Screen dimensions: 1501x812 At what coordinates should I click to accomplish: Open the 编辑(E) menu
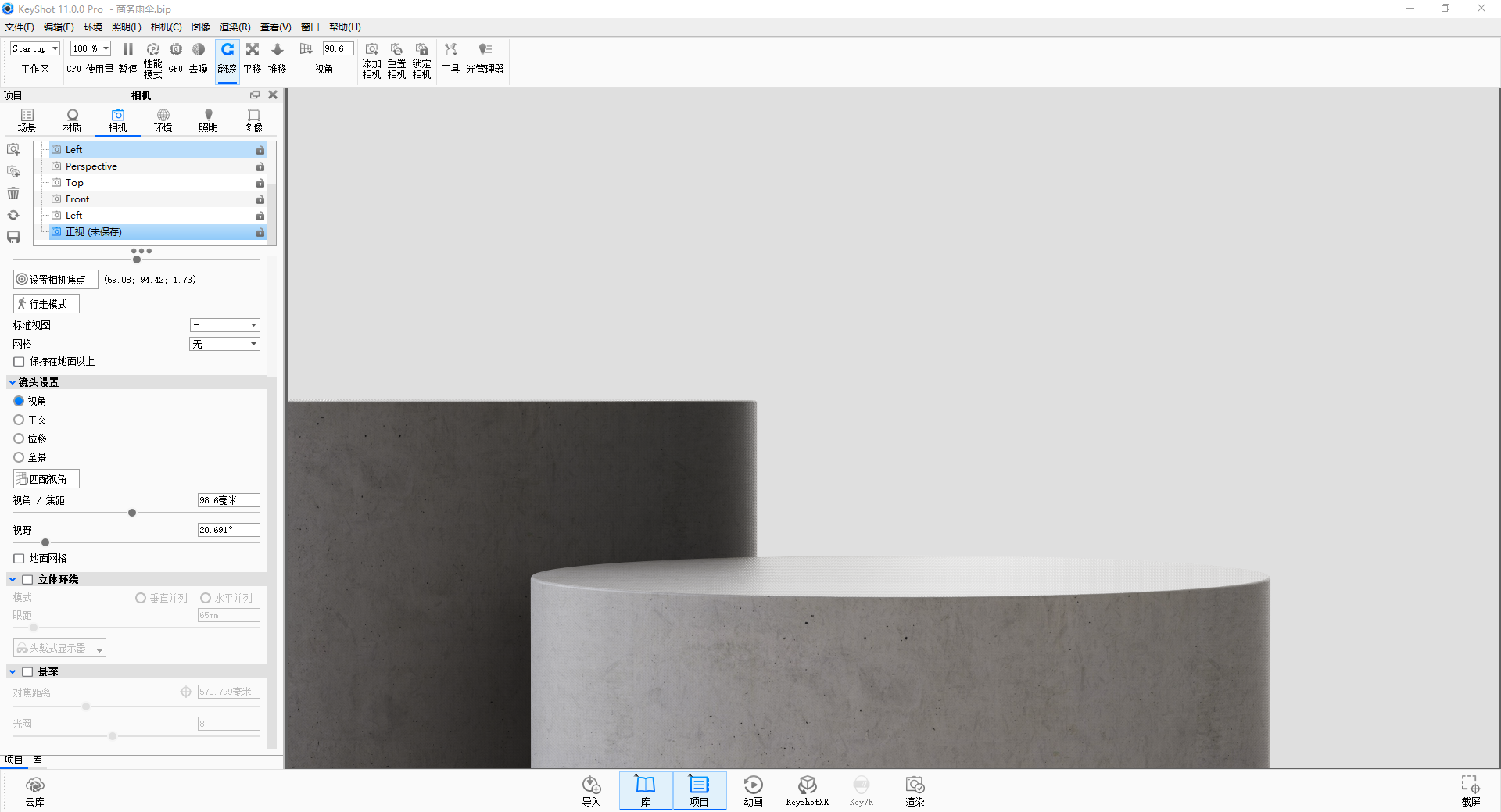(x=59, y=27)
